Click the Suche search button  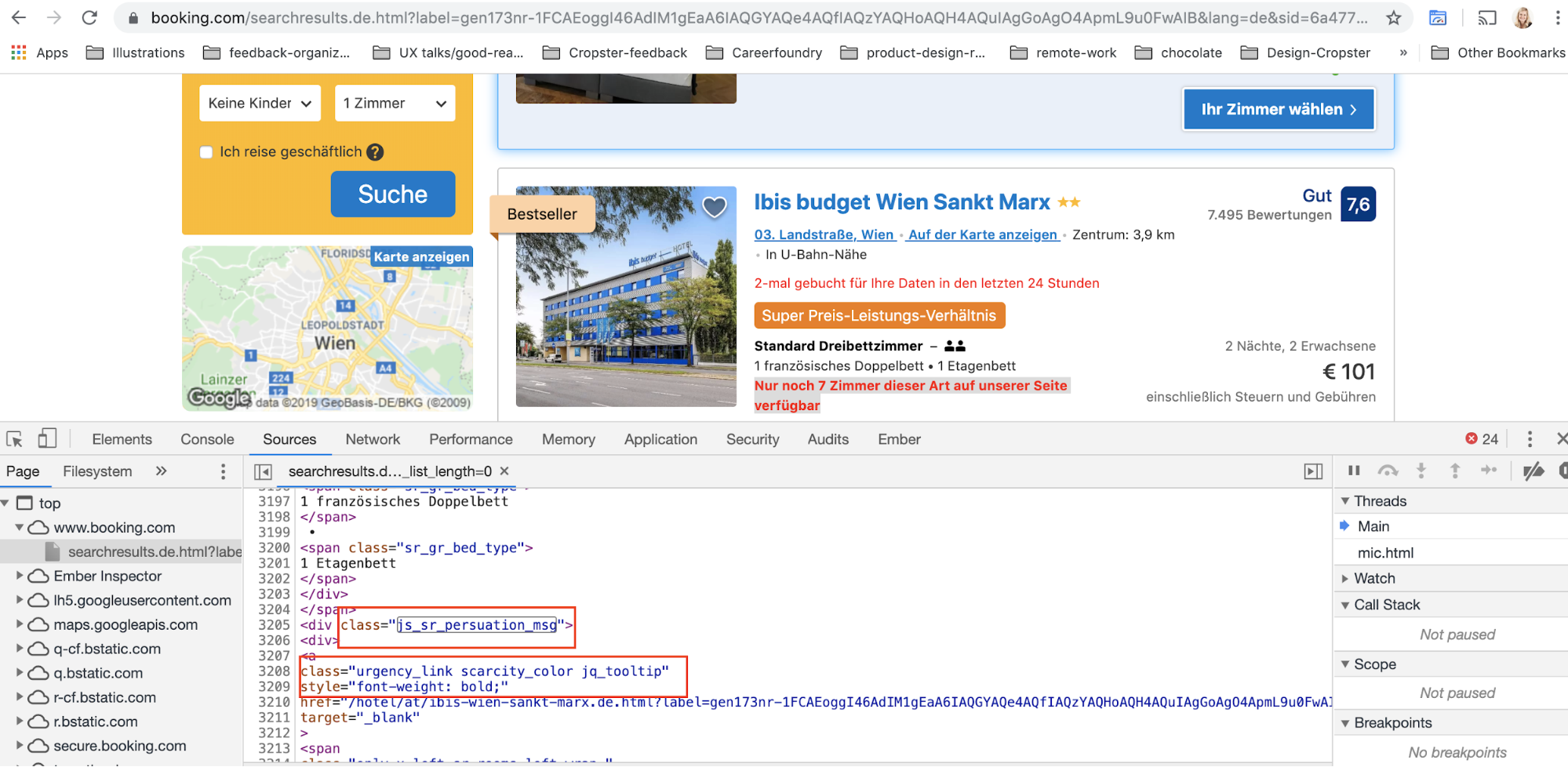393,194
